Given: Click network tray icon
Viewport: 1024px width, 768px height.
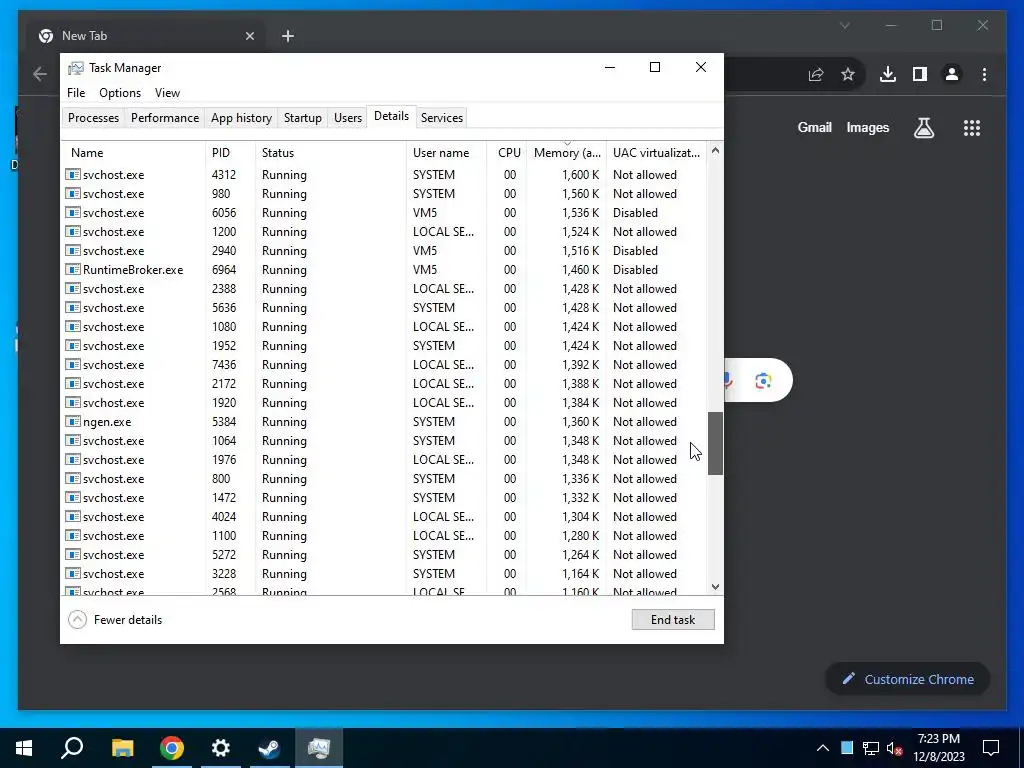Looking at the screenshot, I should coord(871,748).
